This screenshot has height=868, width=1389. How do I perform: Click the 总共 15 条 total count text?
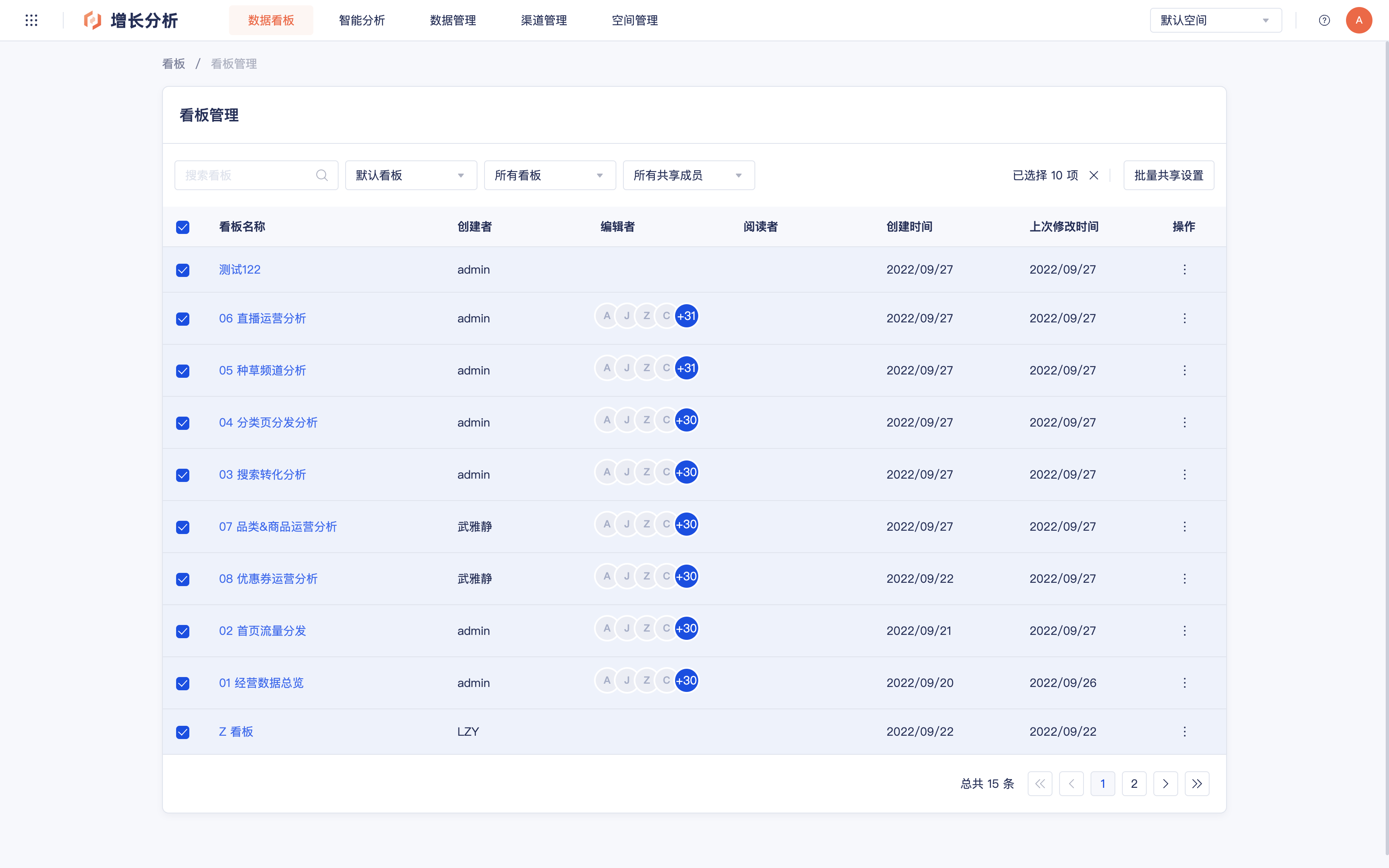987,784
